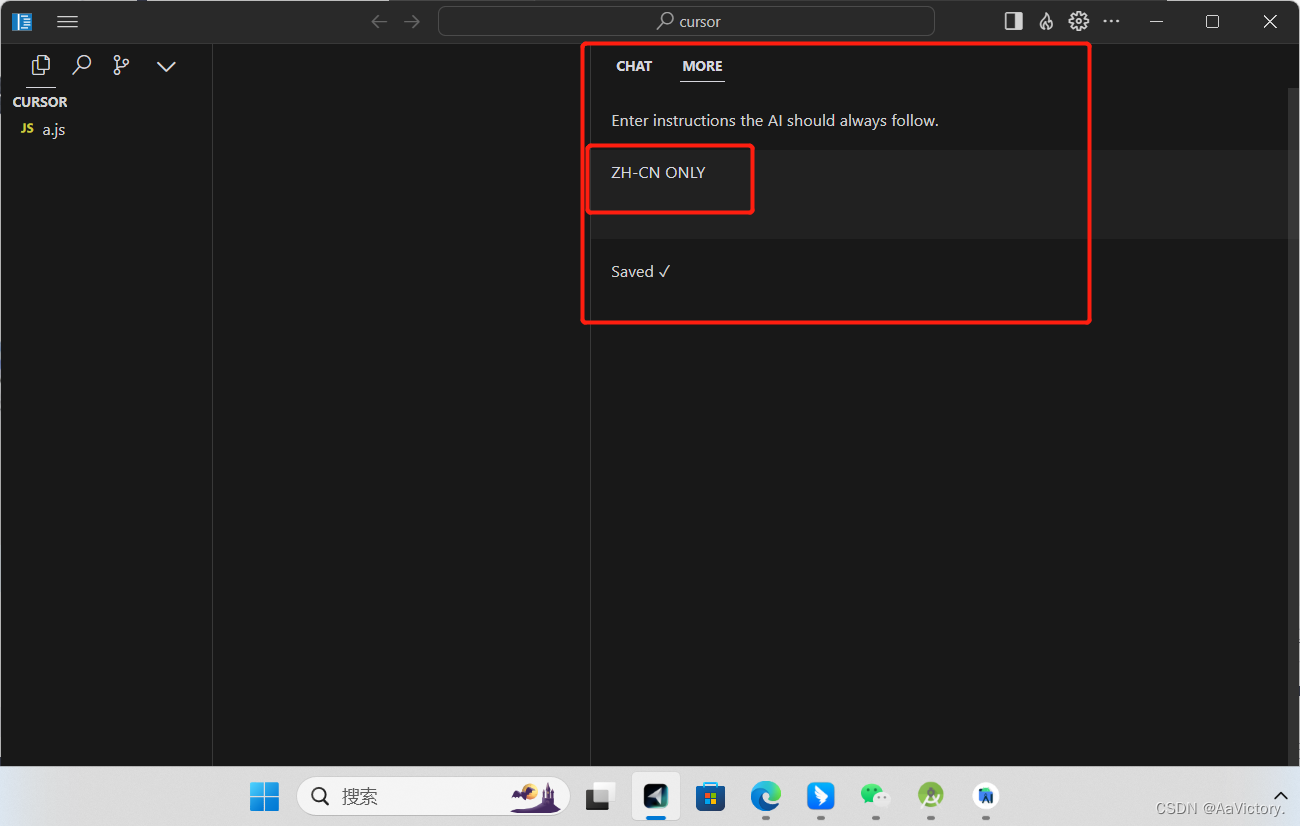This screenshot has width=1300, height=826.
Task: Show hidden system tray icons chevron
Action: [x=1281, y=796]
